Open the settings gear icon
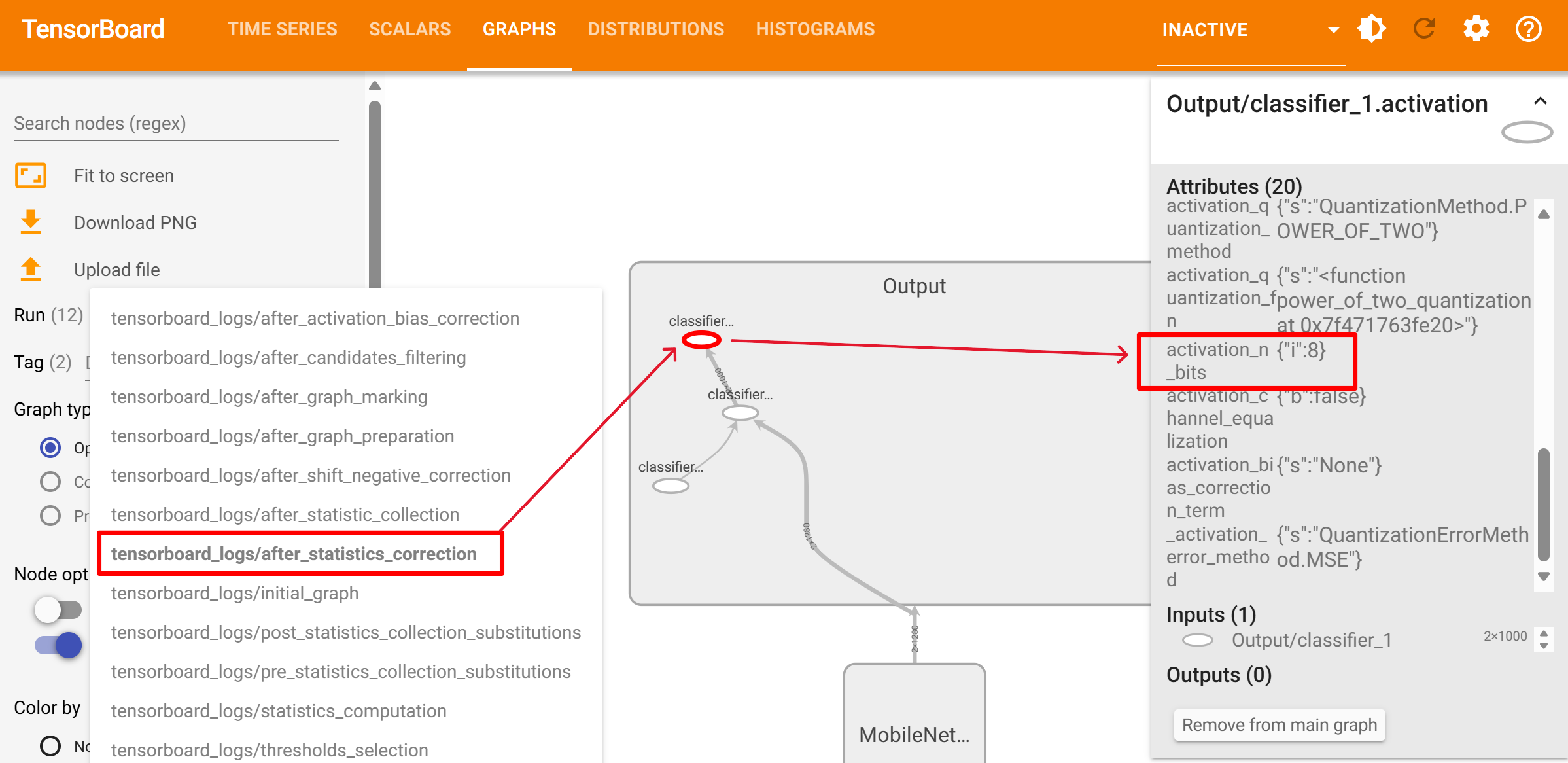This screenshot has height=763, width=1568. pos(1476,29)
